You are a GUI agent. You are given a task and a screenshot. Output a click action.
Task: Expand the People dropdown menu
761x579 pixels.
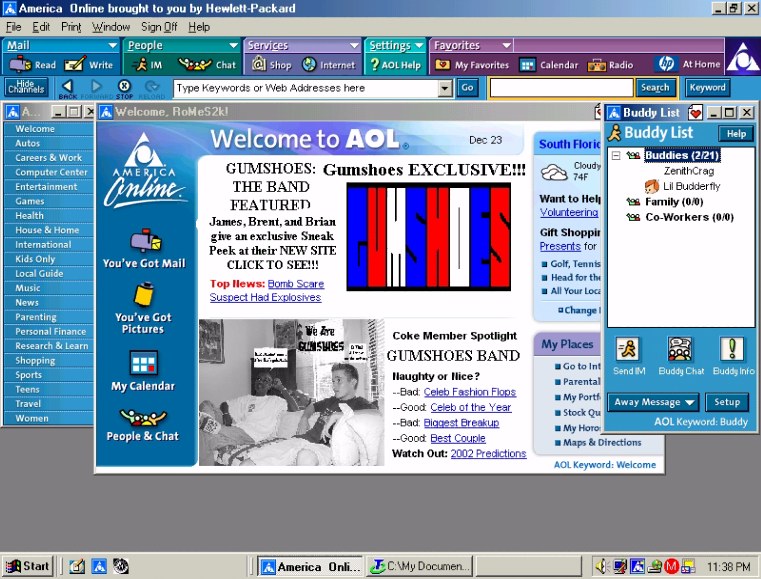[x=233, y=46]
